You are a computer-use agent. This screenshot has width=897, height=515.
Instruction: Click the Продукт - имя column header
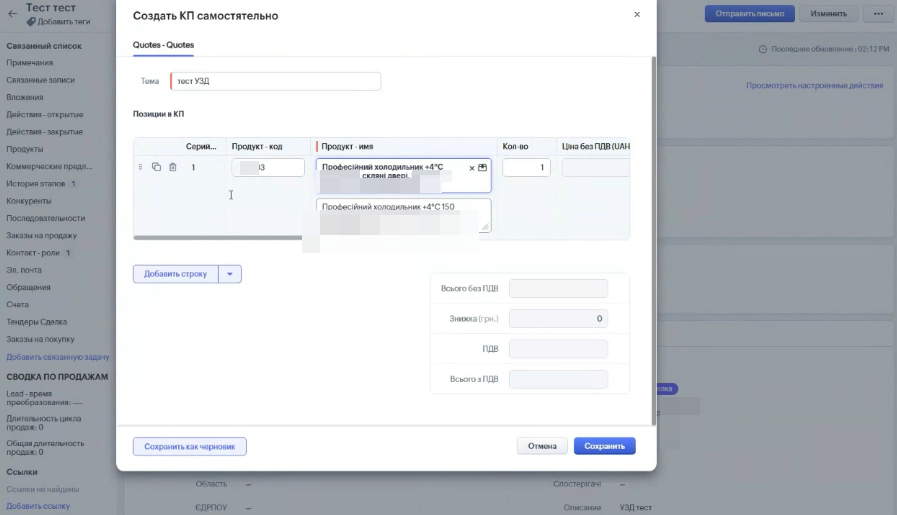click(x=347, y=146)
